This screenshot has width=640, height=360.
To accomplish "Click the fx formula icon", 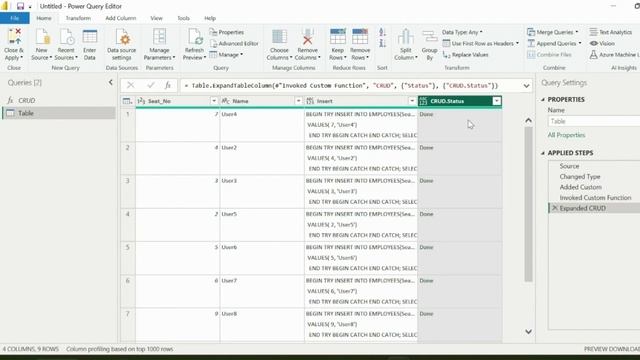I will (168, 85).
